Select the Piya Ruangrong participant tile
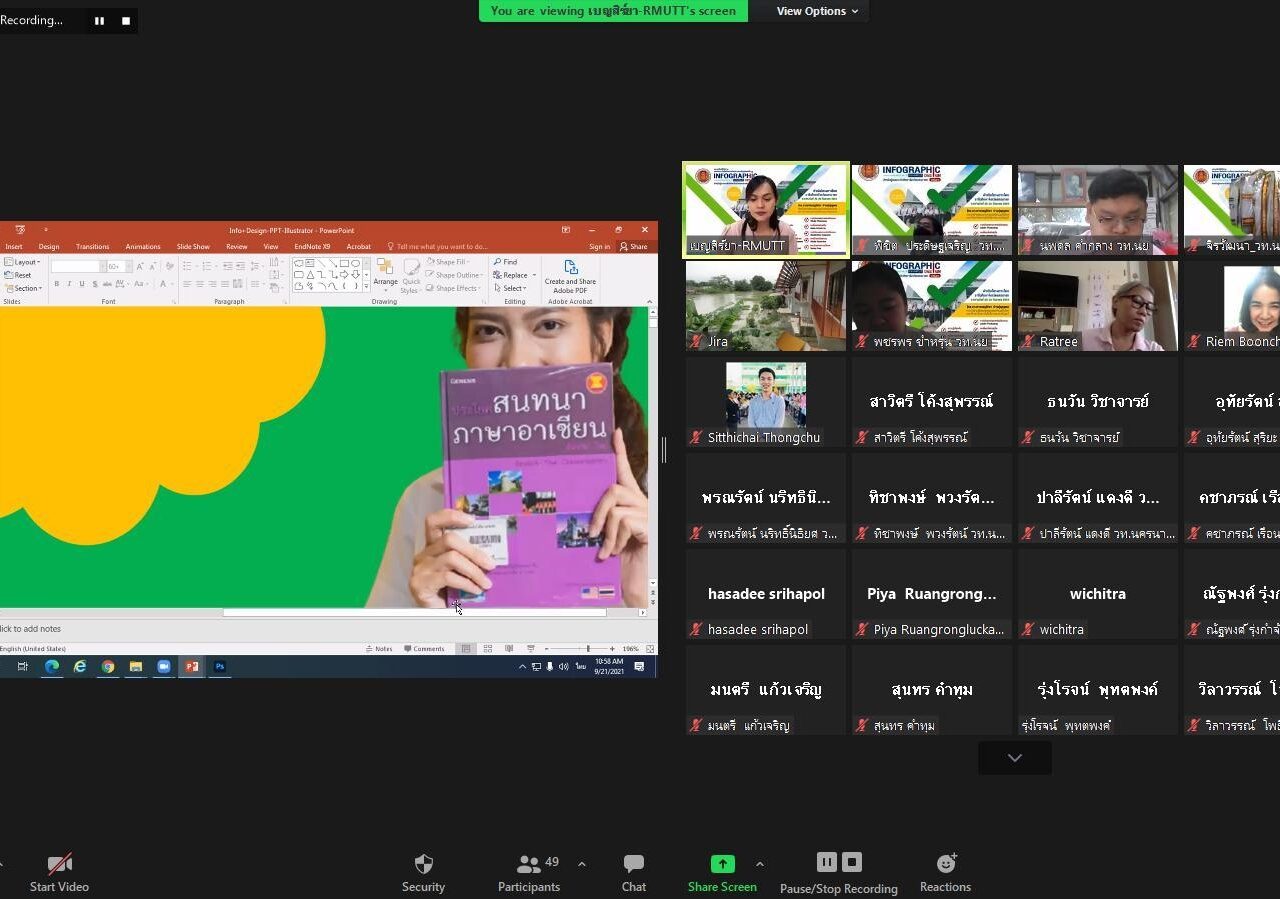The image size is (1280, 899). pyautogui.click(x=932, y=594)
